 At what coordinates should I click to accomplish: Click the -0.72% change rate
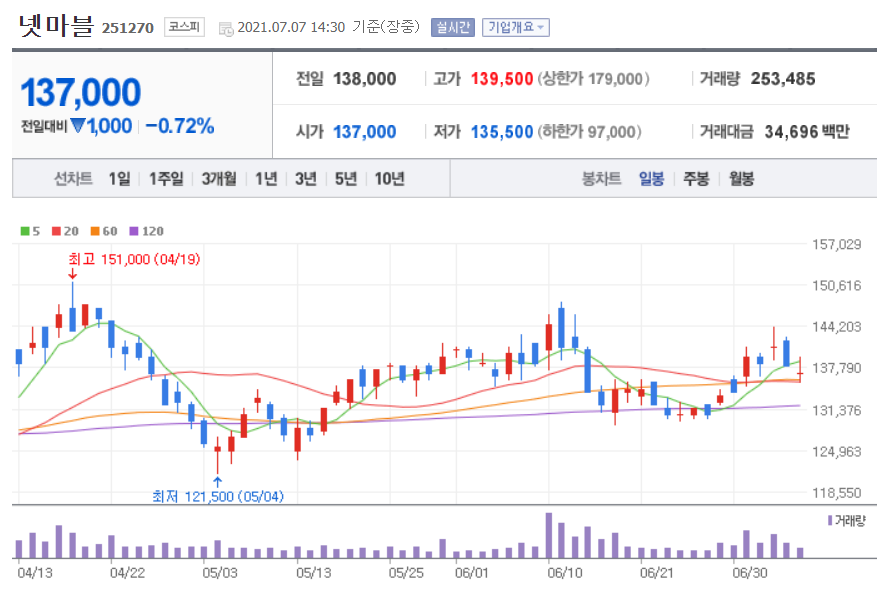[x=180, y=126]
